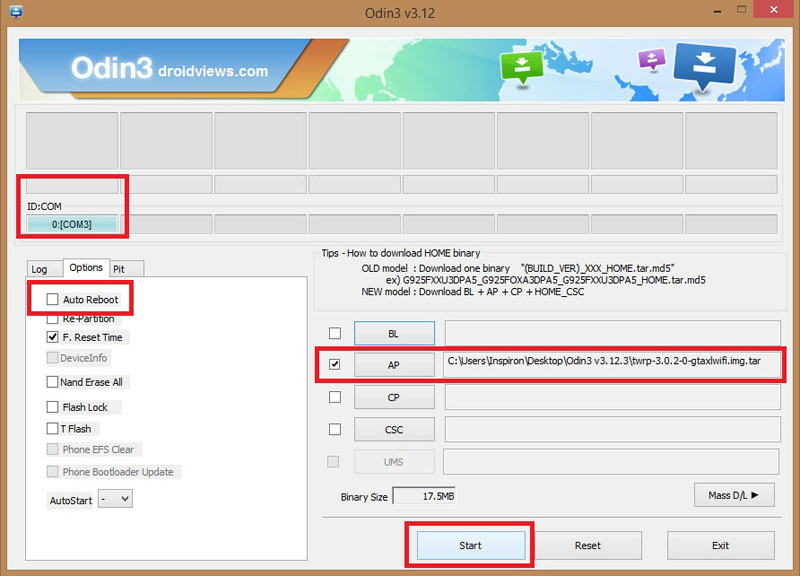Image resolution: width=800 pixels, height=576 pixels.
Task: Tick the CSC file checkbox
Action: (x=335, y=429)
